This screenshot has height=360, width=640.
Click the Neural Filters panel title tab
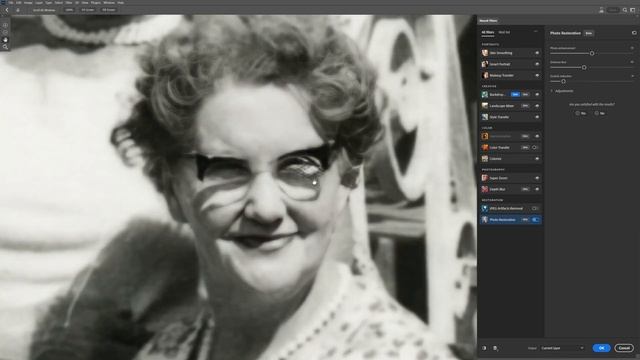pyautogui.click(x=488, y=20)
